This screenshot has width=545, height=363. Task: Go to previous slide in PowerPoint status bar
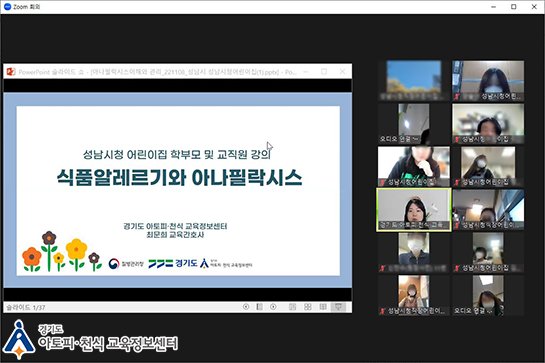[x=246, y=307]
